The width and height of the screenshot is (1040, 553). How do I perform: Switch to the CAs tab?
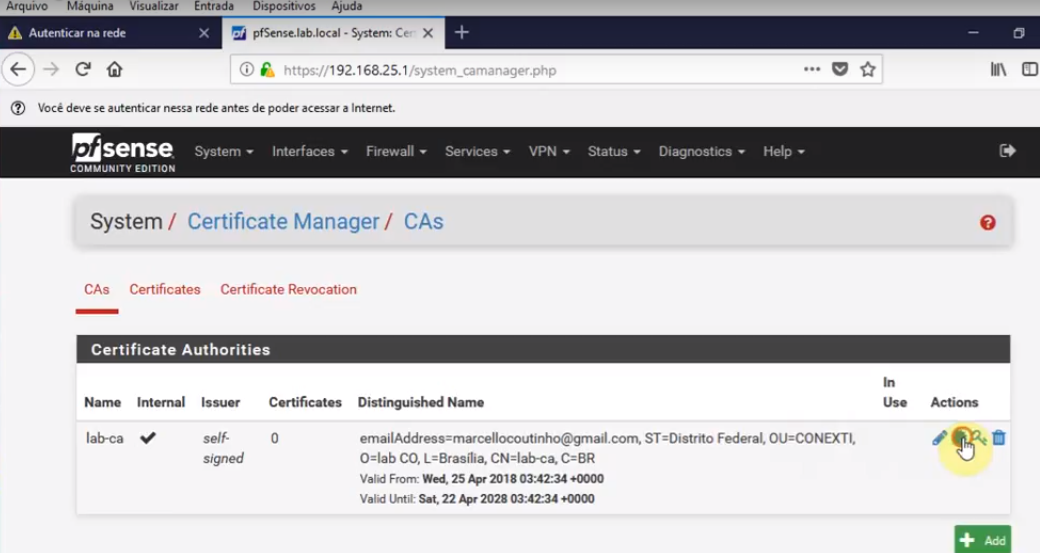click(x=97, y=290)
